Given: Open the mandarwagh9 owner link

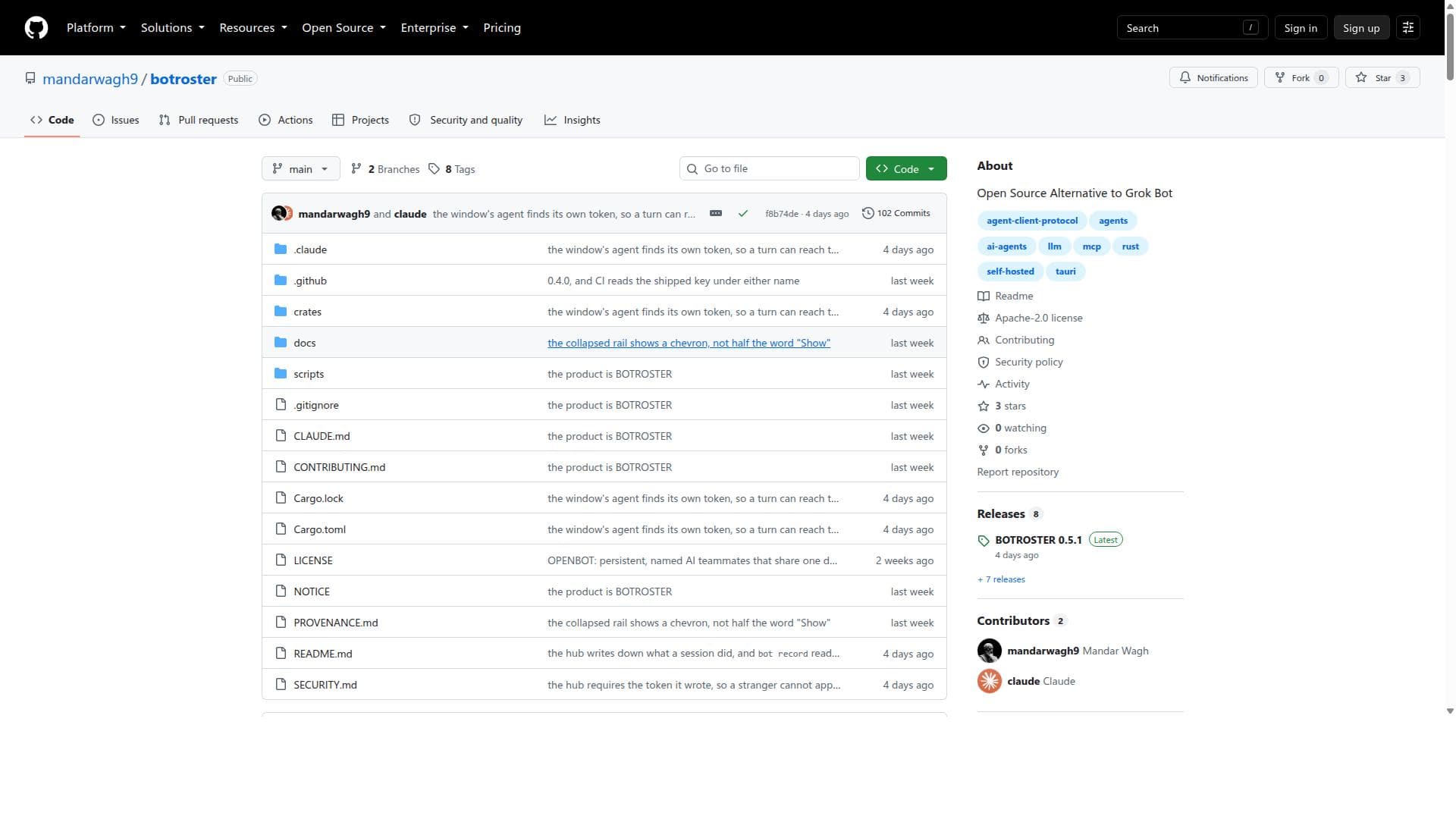Looking at the screenshot, I should [90, 79].
